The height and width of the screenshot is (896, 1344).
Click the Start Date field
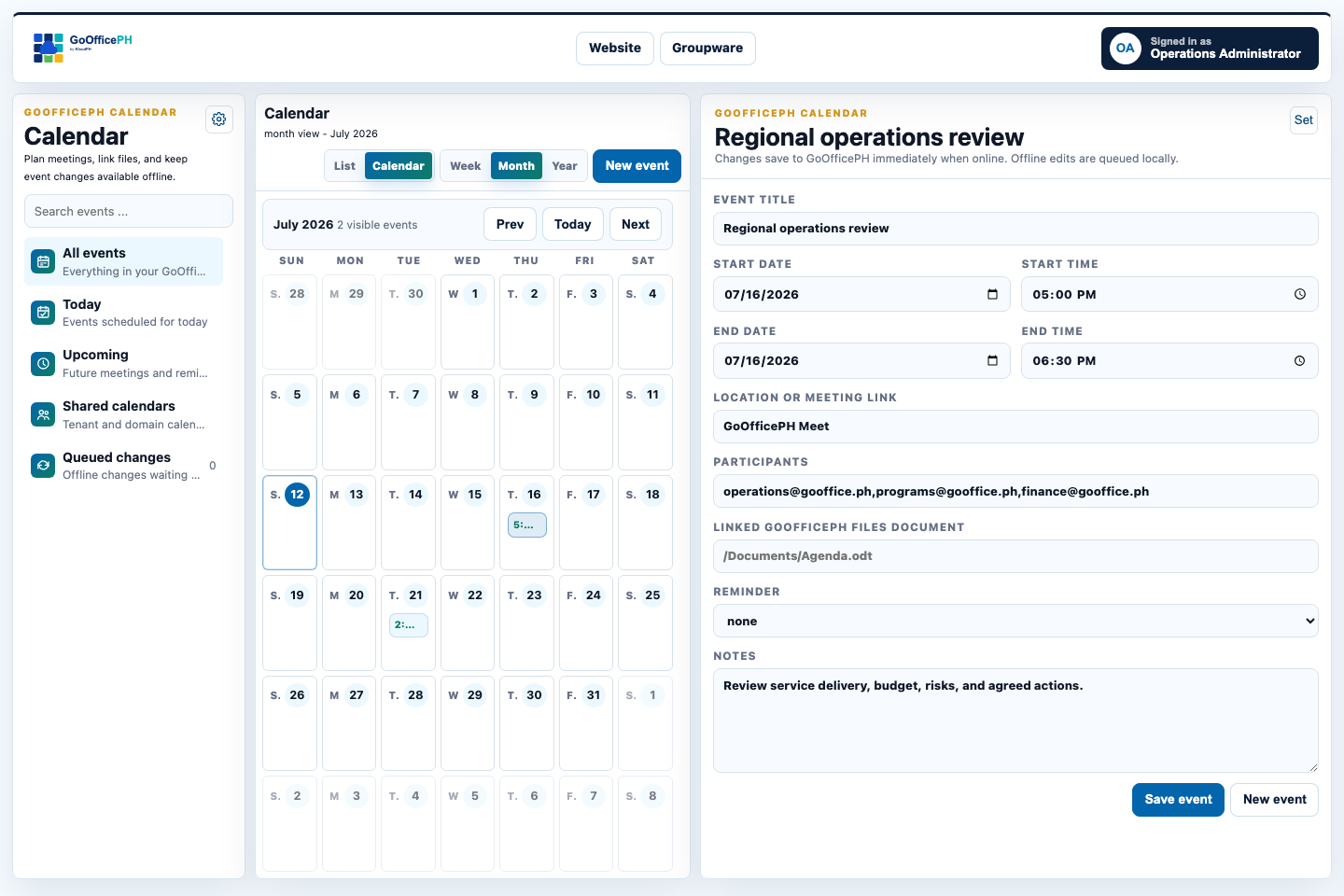pos(861,294)
